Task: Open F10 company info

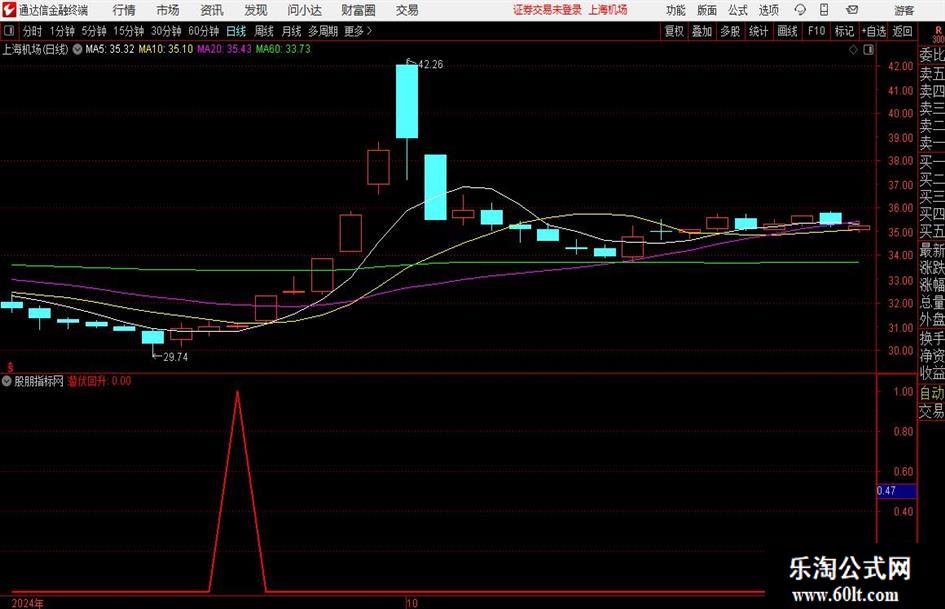Action: tap(817, 31)
